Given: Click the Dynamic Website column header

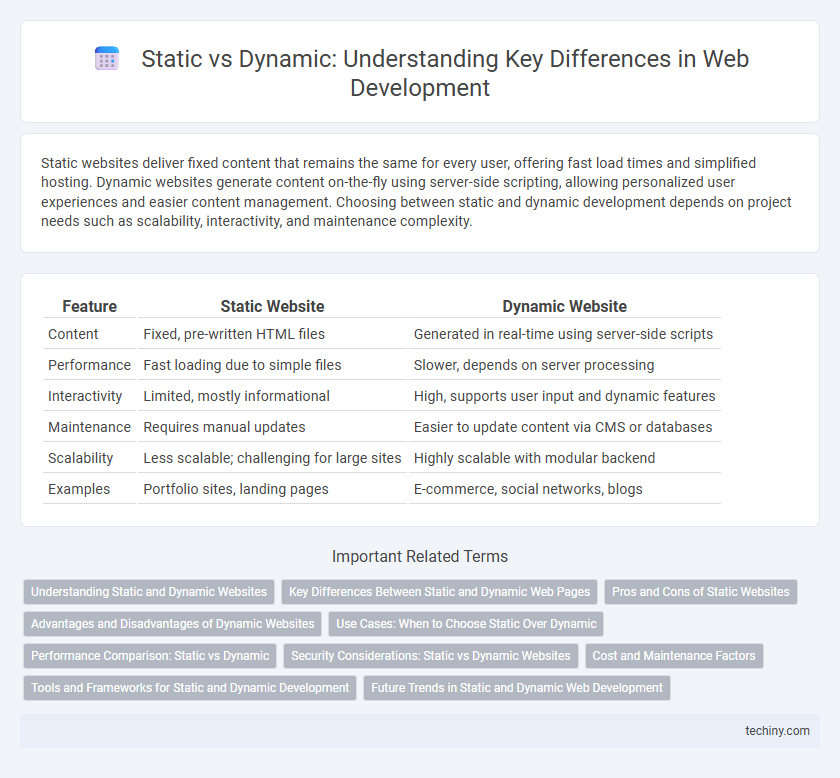Looking at the screenshot, I should pyautogui.click(x=565, y=306).
